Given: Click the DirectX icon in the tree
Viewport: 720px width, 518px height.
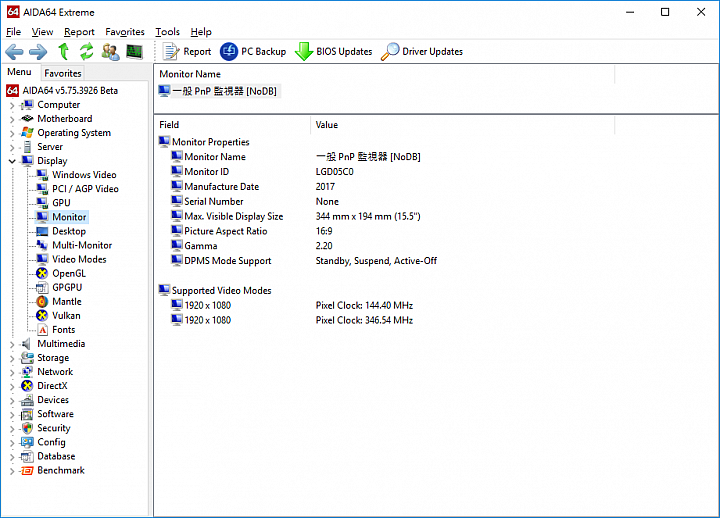Looking at the screenshot, I should 27,386.
